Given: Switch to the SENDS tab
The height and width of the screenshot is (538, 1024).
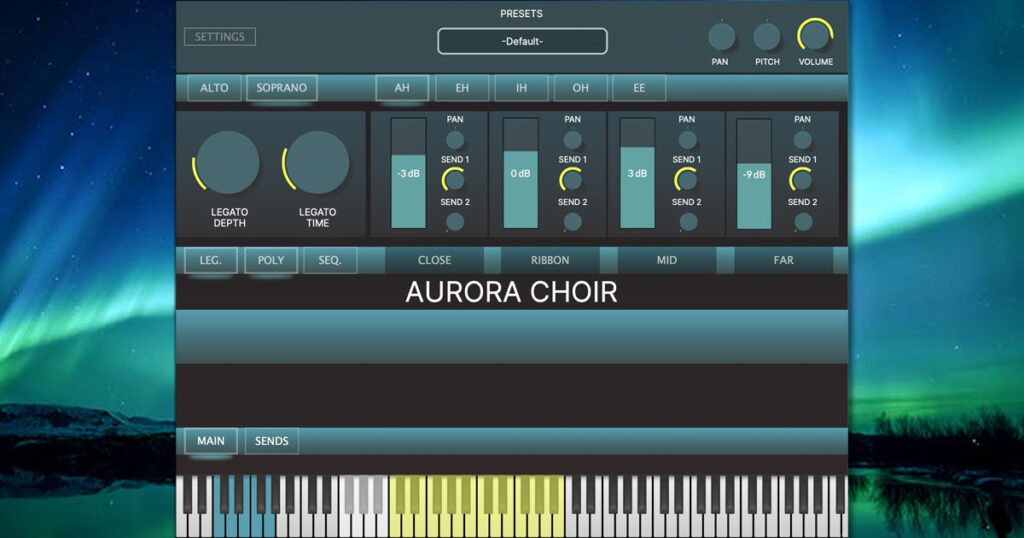Looking at the screenshot, I should (x=272, y=441).
